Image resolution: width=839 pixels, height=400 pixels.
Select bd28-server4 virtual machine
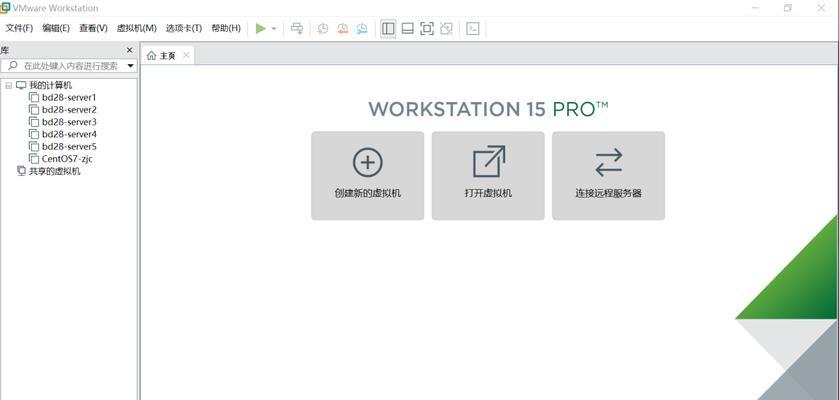pos(69,134)
